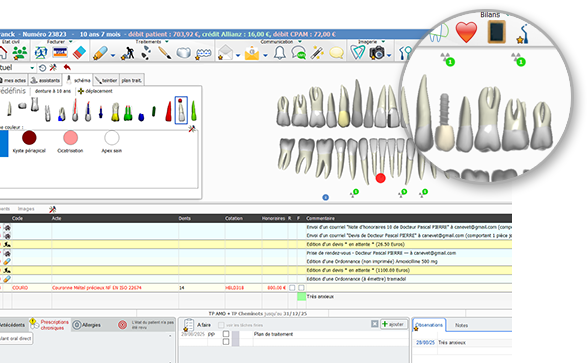Tick the empty second task checkbox

click(226, 342)
